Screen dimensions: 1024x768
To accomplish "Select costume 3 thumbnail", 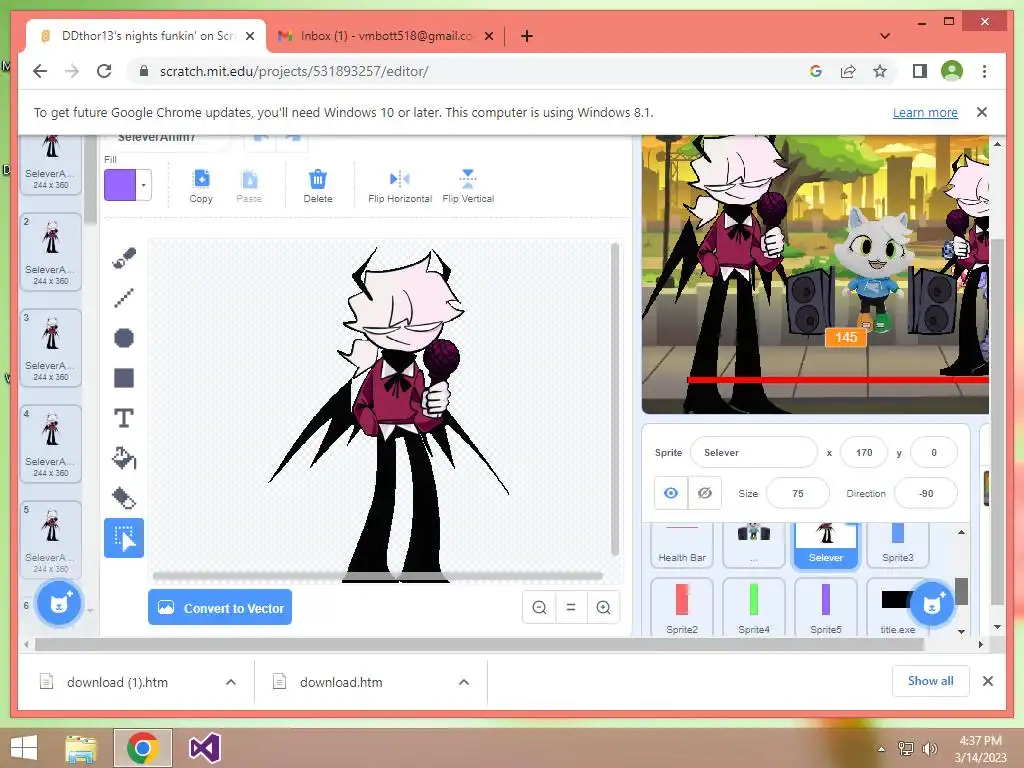I will point(51,347).
